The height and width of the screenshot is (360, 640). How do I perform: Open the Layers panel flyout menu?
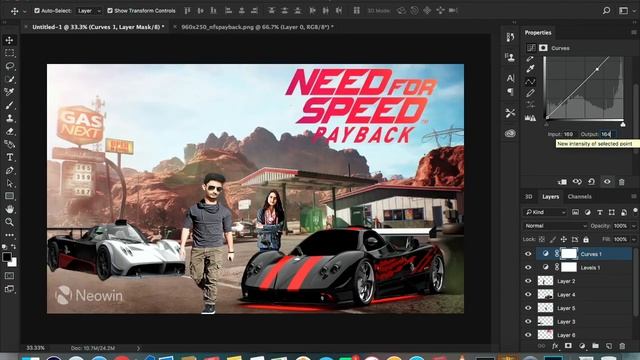click(634, 197)
